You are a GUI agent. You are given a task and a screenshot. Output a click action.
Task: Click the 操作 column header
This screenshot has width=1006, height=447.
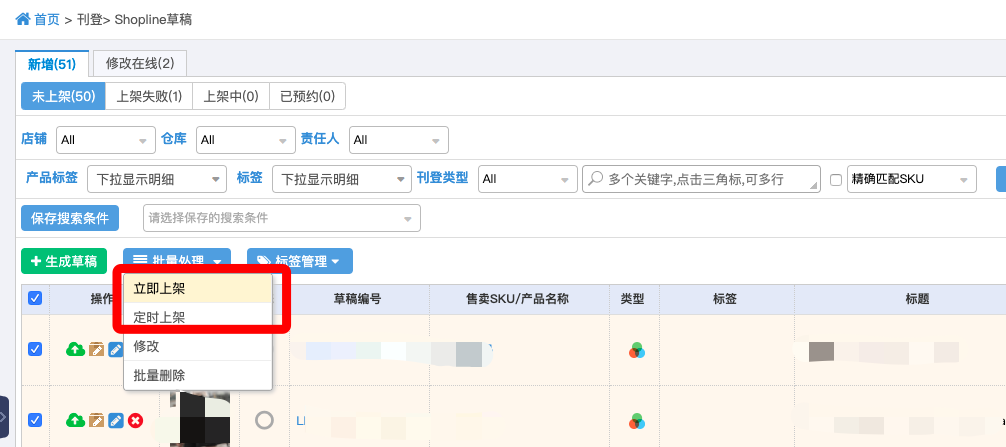click(102, 299)
